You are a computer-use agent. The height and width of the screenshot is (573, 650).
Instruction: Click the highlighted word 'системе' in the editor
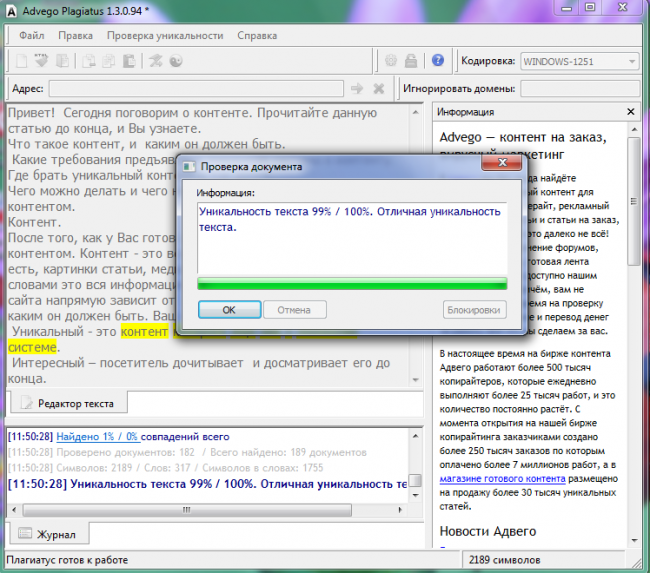pos(32,347)
